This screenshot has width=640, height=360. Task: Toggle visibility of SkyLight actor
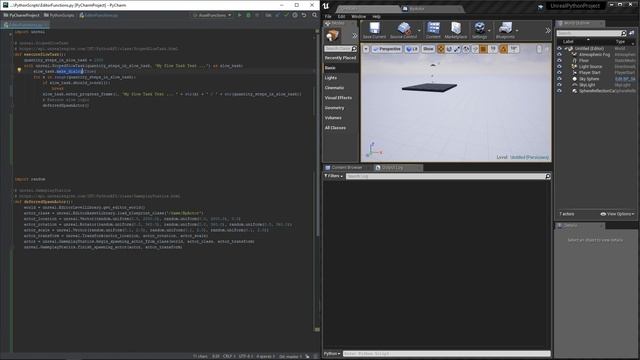559,85
